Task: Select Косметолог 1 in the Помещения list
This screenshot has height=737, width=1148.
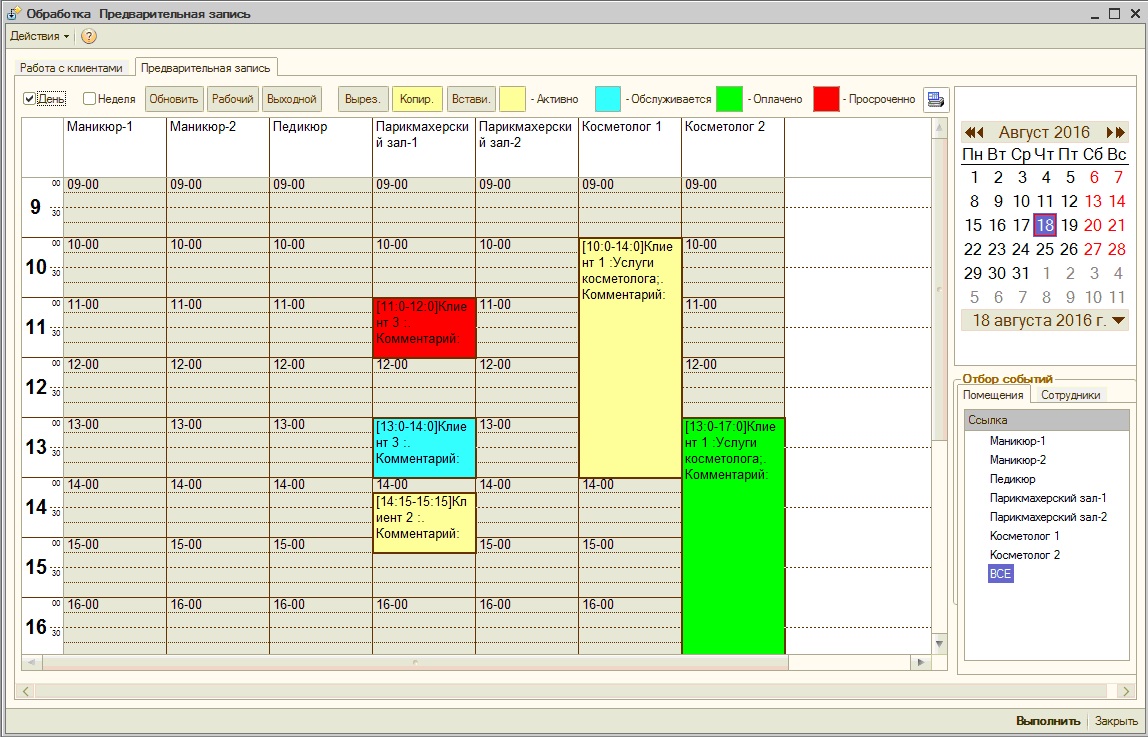Action: click(x=1025, y=536)
